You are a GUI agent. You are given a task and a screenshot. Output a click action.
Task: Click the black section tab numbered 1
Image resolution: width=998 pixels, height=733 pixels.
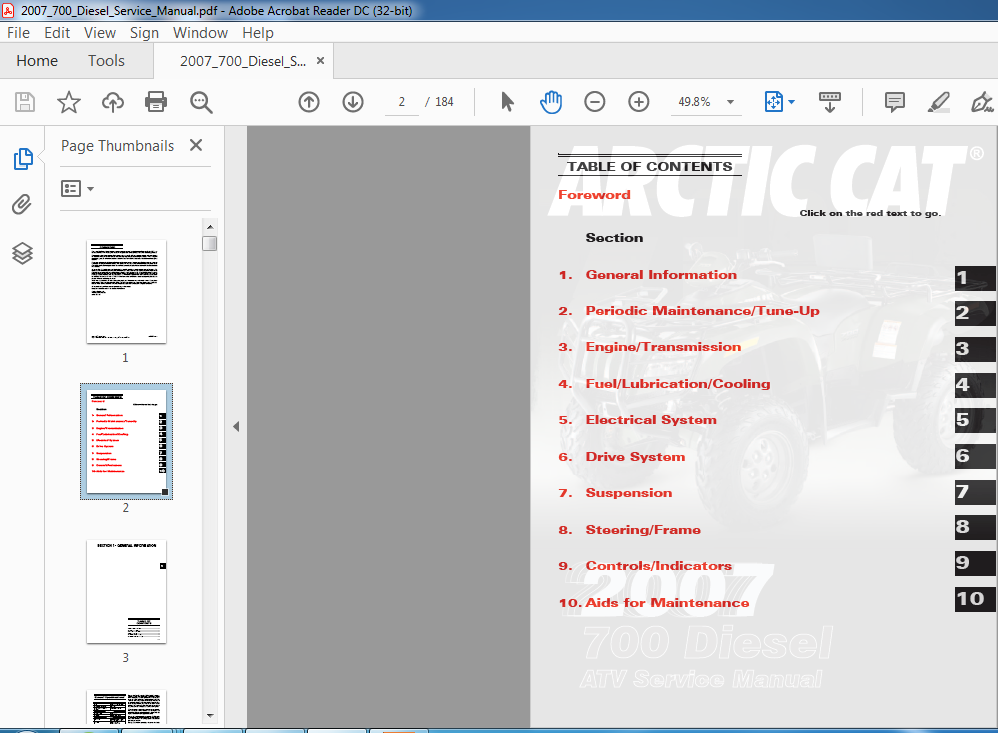pos(974,278)
